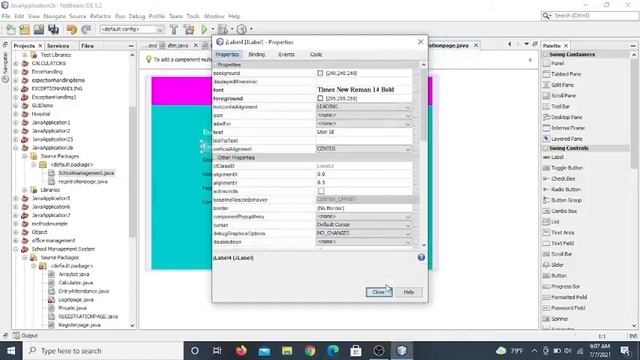Toggle the autoscrolls checkbox
The width and height of the screenshot is (640, 360).
click(321, 191)
